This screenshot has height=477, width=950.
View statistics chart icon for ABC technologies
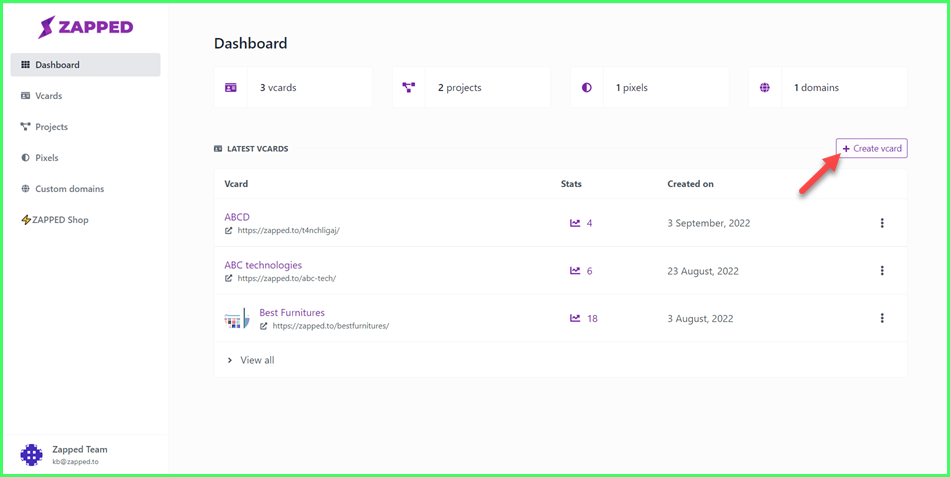pyautogui.click(x=575, y=271)
